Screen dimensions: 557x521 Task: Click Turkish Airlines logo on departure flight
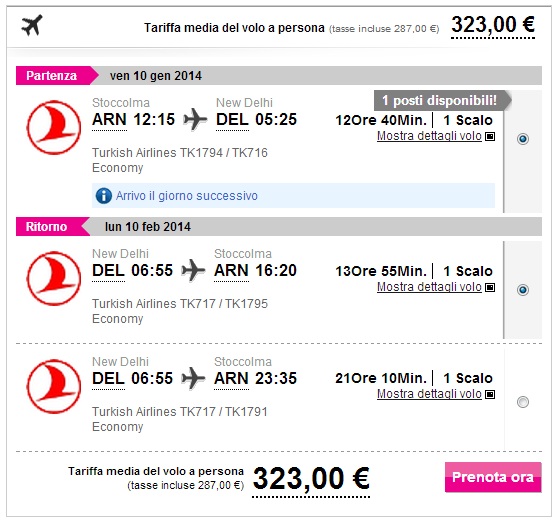click(x=54, y=128)
